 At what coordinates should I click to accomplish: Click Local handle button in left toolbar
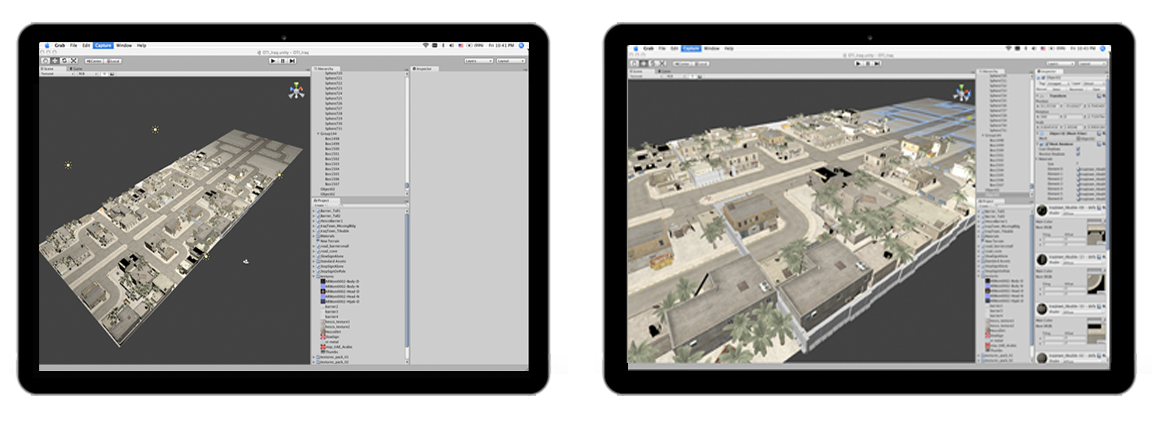pos(113,61)
